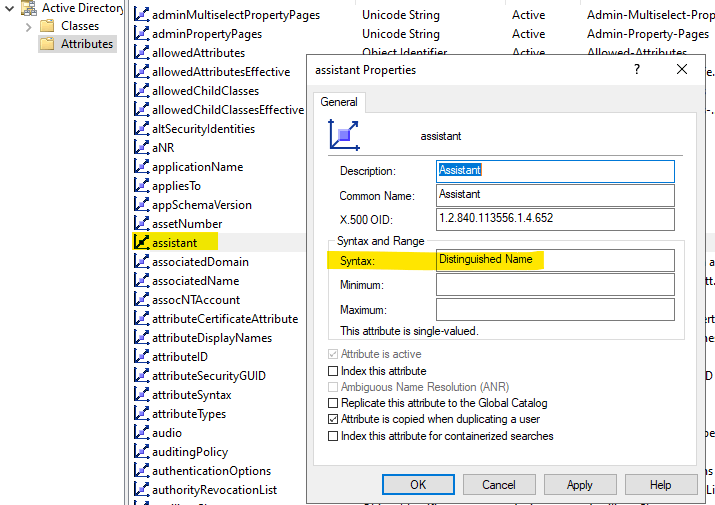Click the Common Name field
Screen dimensions: 715x505
pyautogui.click(x=555, y=195)
